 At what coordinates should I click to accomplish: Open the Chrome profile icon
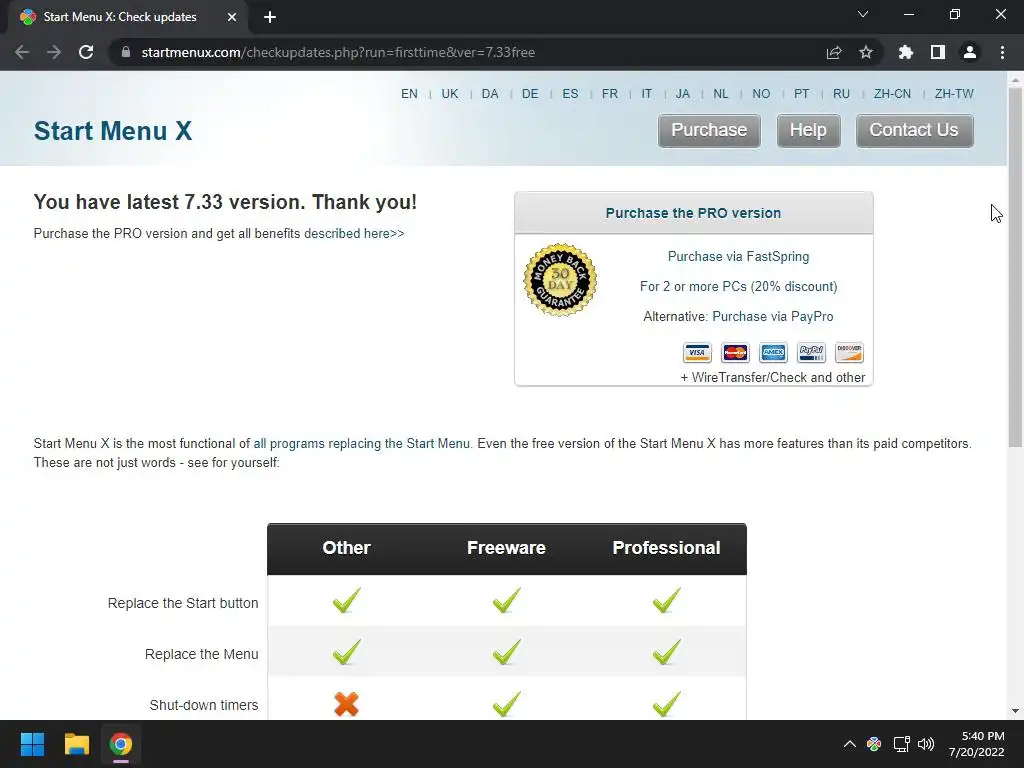coord(970,52)
